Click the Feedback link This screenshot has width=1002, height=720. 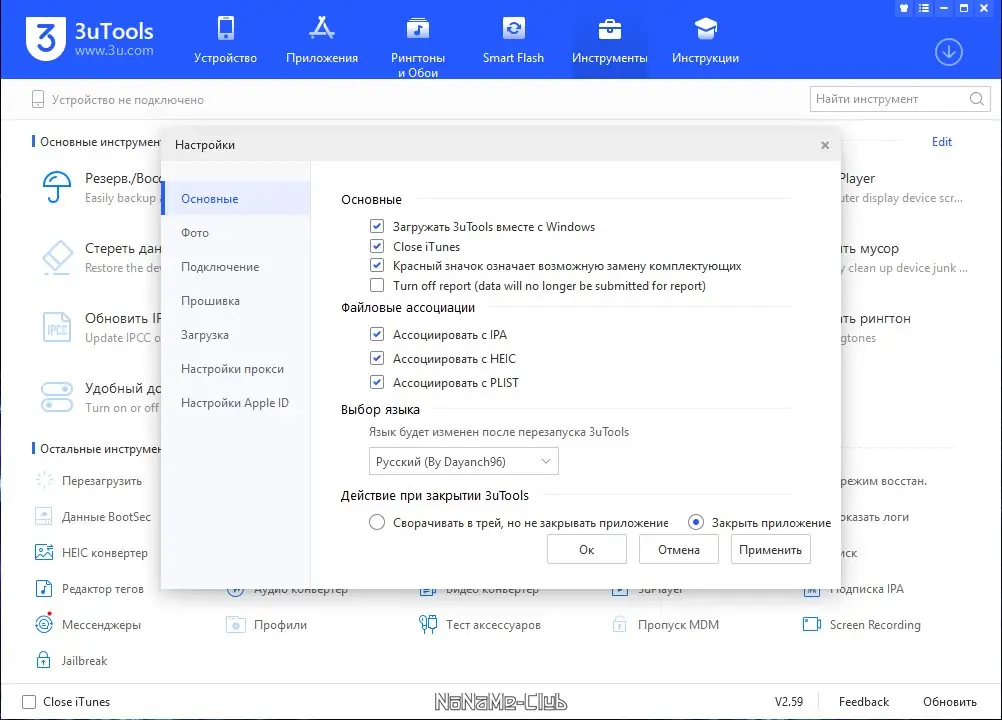tap(863, 701)
